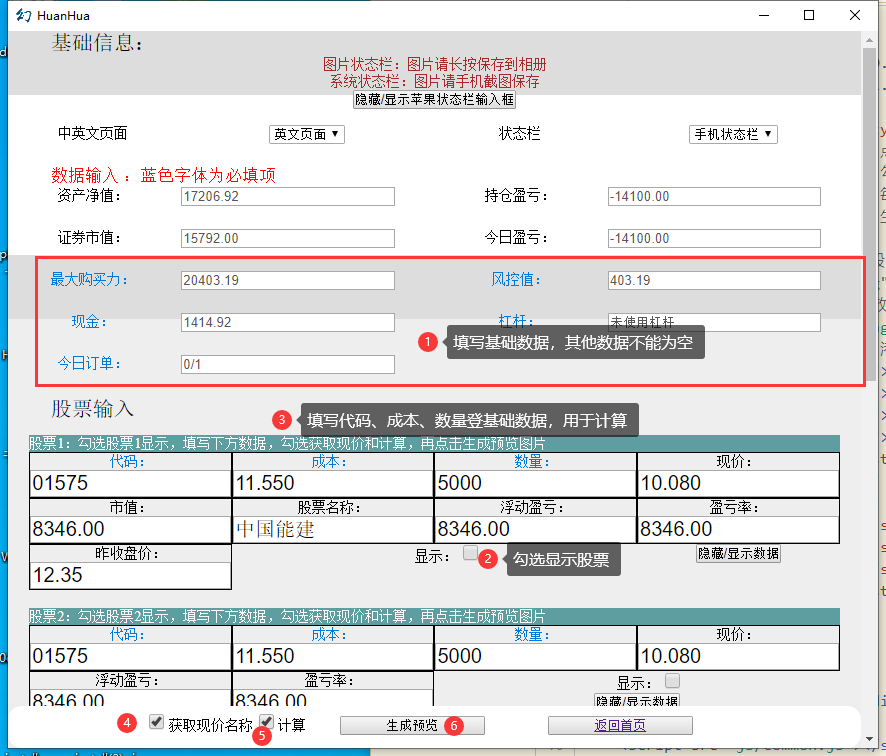Tick the 显示 checkbox for stock 2
The width and height of the screenshot is (886, 756).
672,681
